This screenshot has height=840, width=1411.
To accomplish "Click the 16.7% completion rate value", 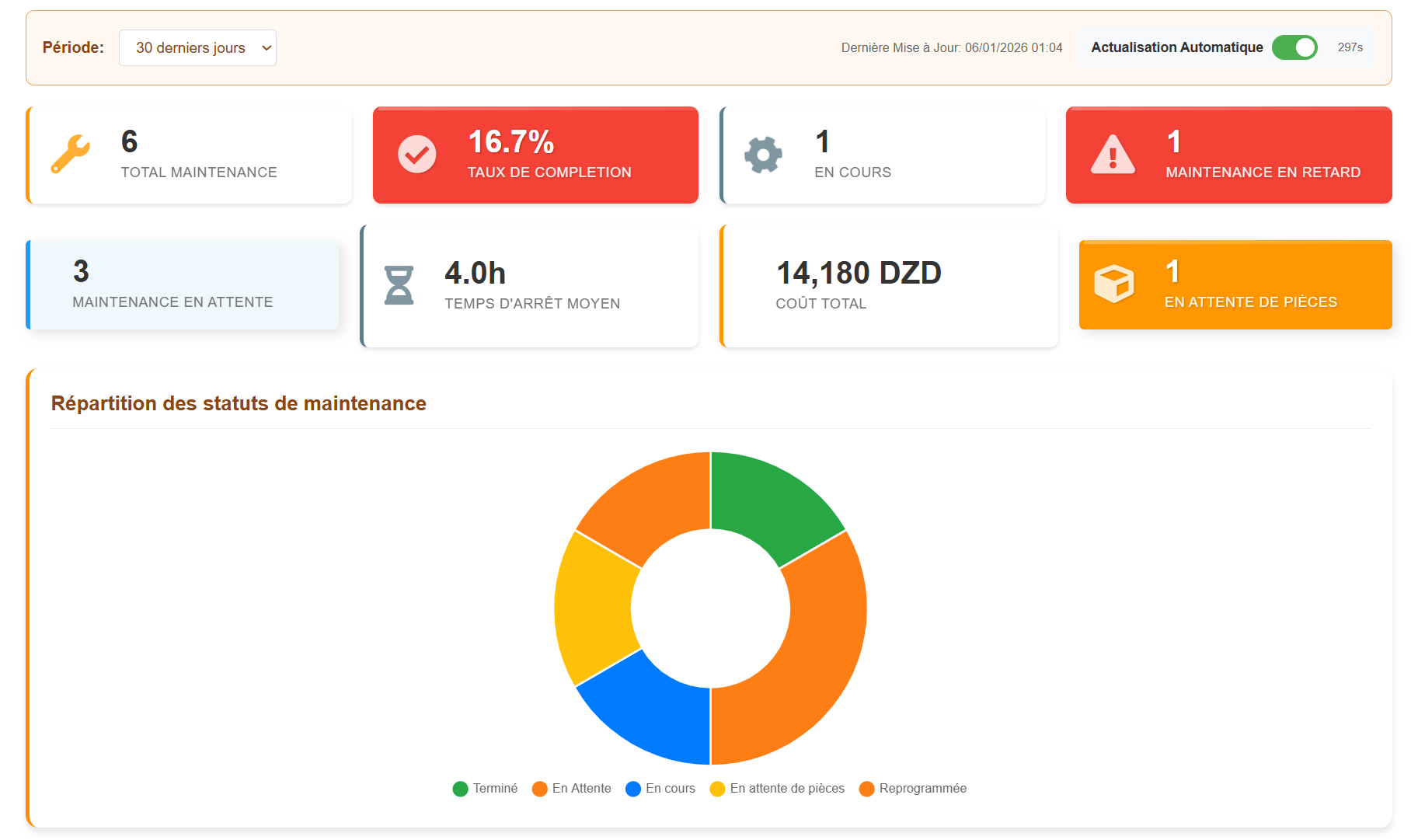I will coord(510,142).
